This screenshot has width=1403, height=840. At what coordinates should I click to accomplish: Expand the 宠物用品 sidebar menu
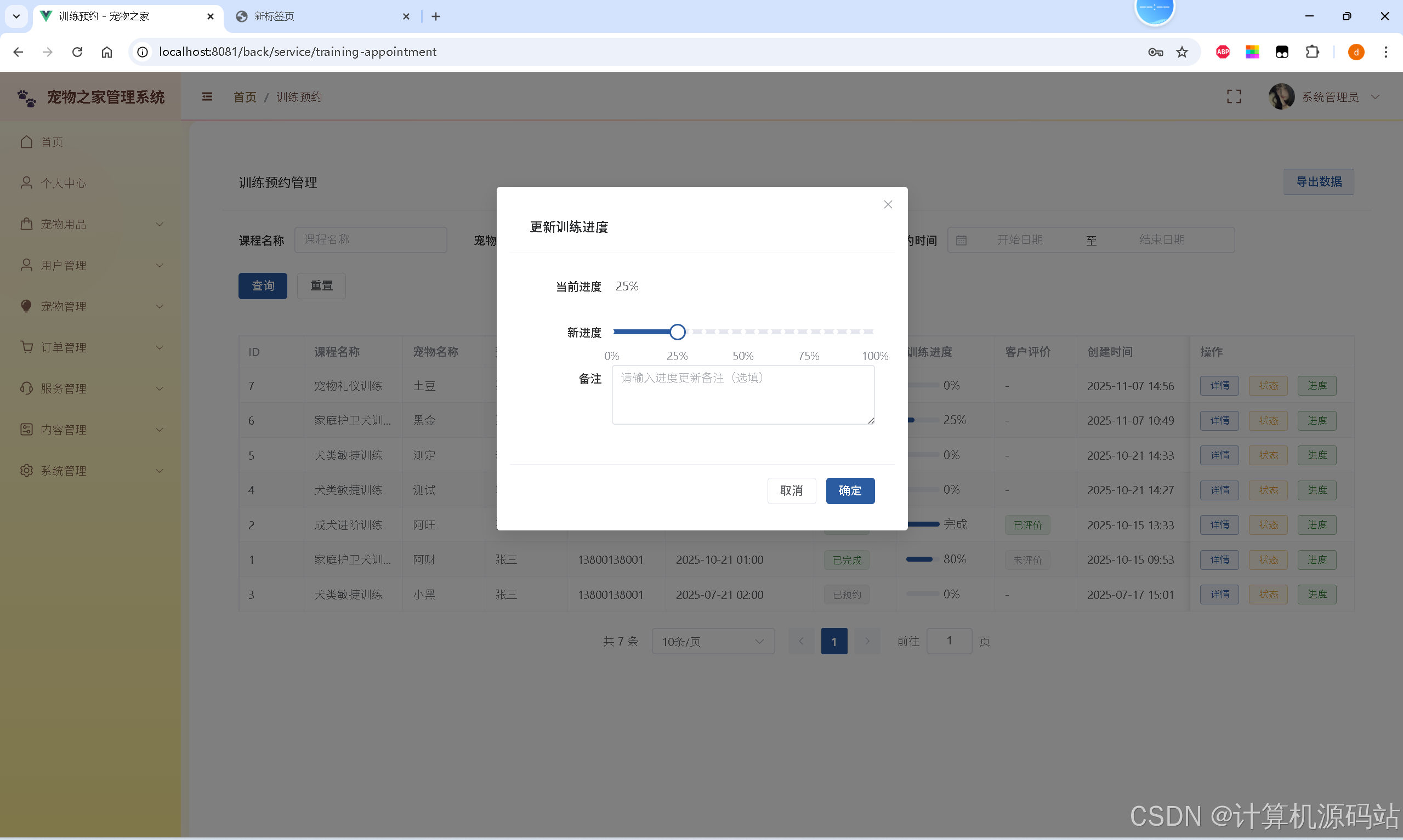click(90, 224)
